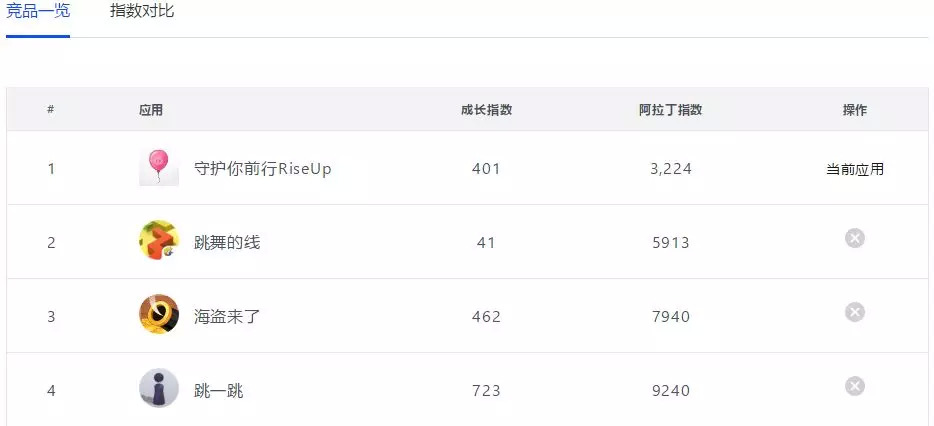The width and height of the screenshot is (934, 426).
Task: Click the 当前应用 label in first row
Action: [854, 169]
